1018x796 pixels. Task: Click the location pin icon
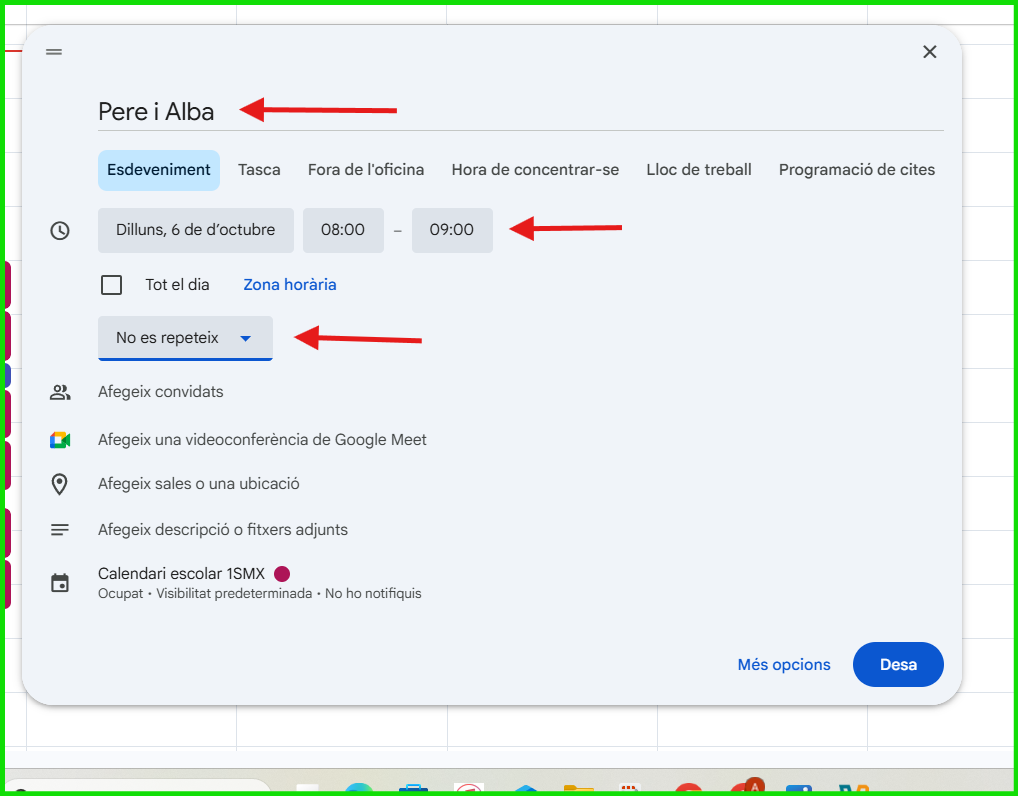click(60, 484)
